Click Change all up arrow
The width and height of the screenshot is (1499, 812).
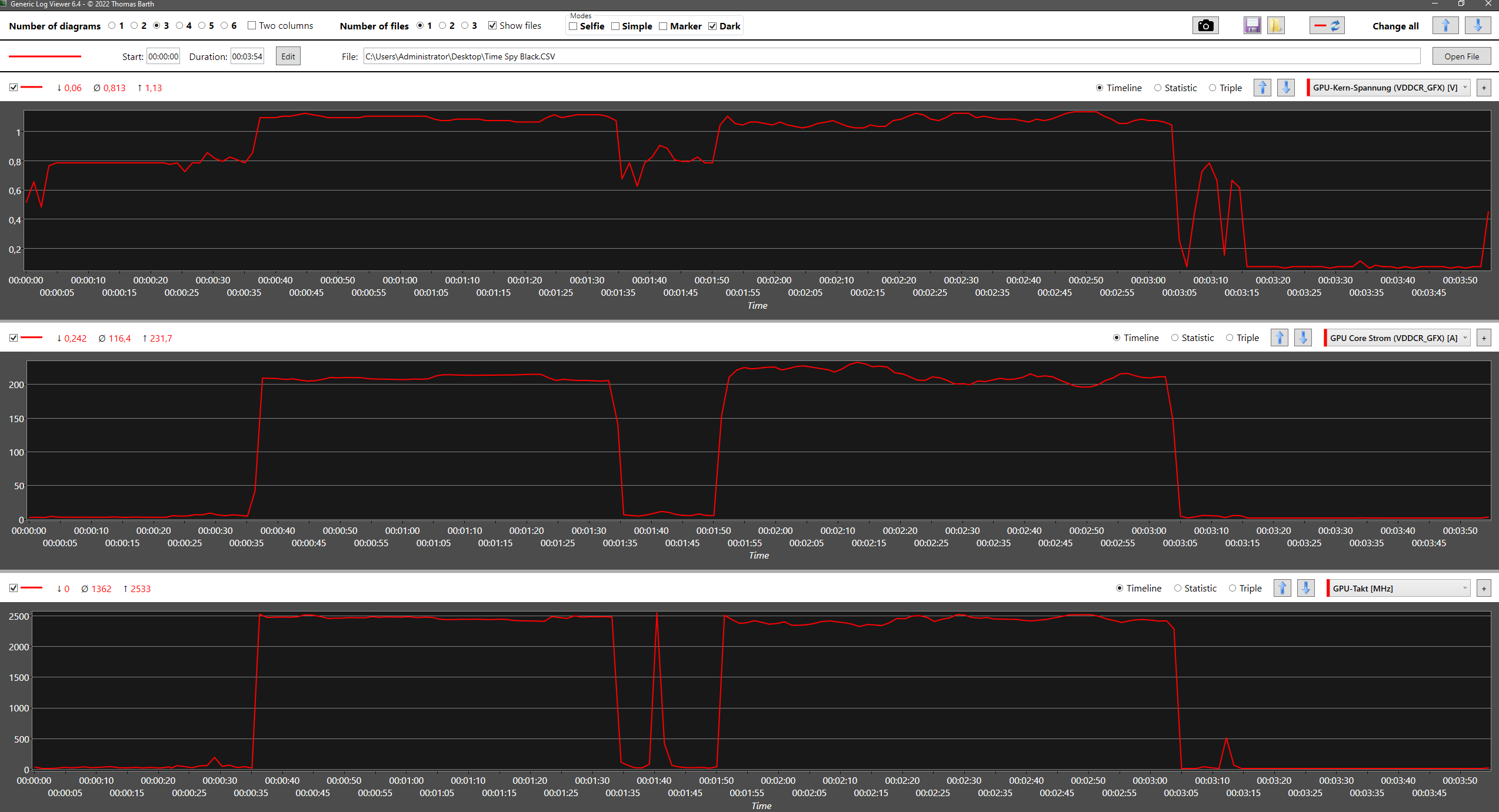click(x=1445, y=26)
